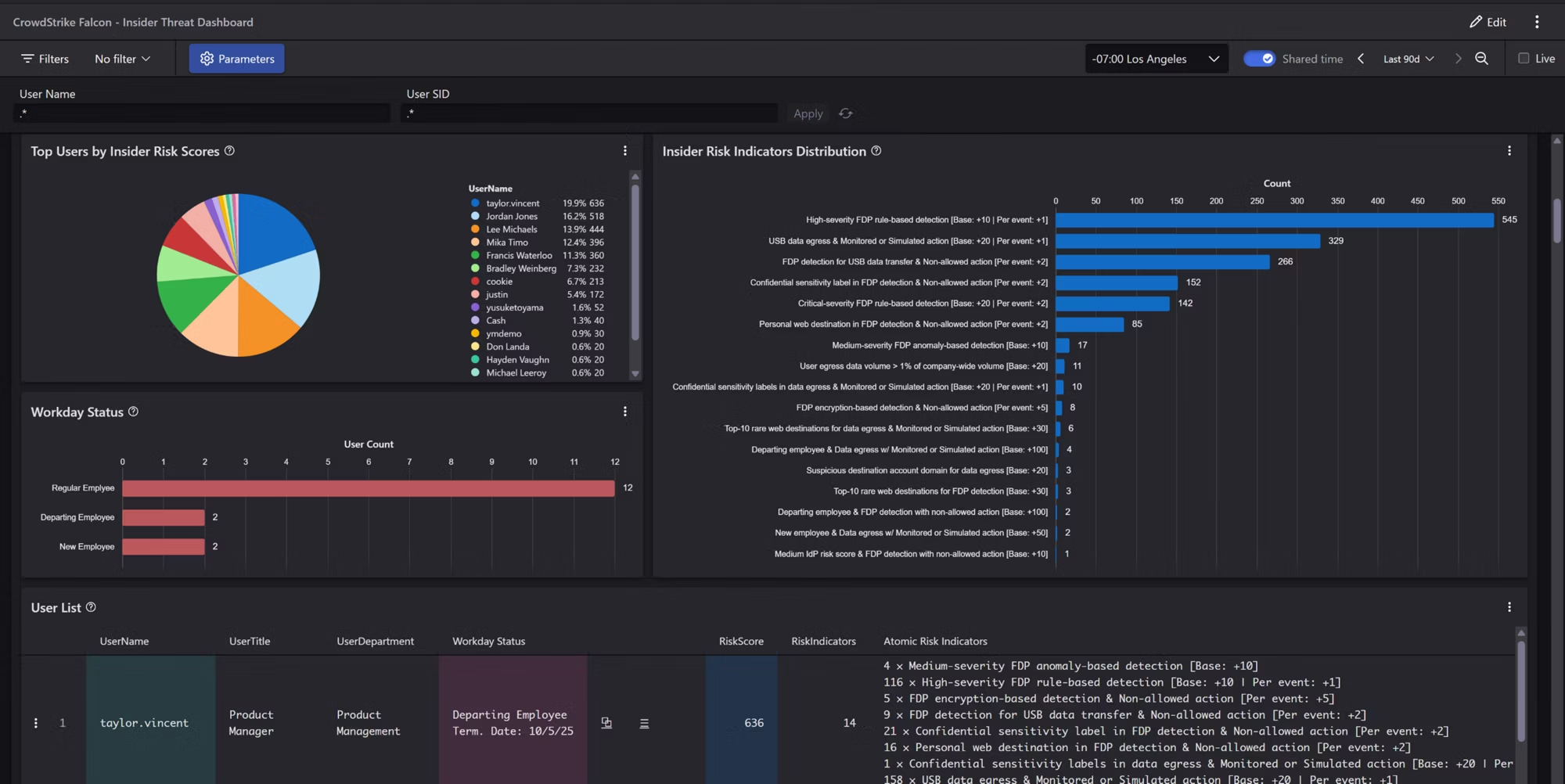Click the Parameters button

pyautogui.click(x=236, y=59)
